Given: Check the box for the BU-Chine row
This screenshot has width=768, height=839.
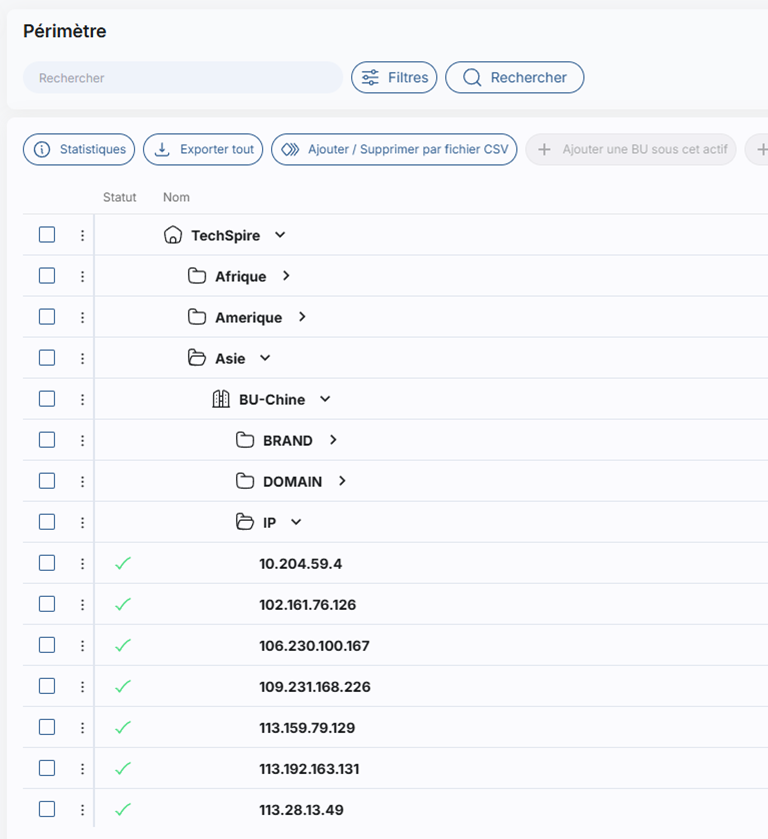Looking at the screenshot, I should [47, 399].
